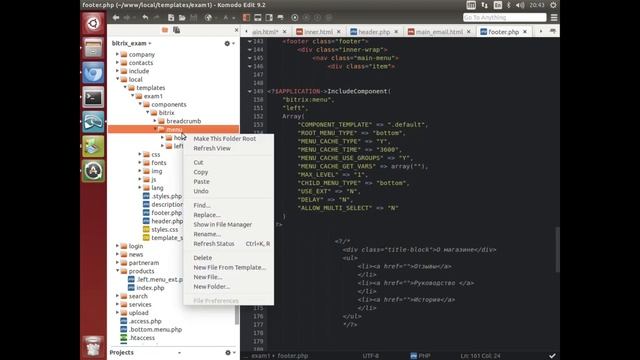
Task: Select Paste in context menu
Action: click(201, 182)
